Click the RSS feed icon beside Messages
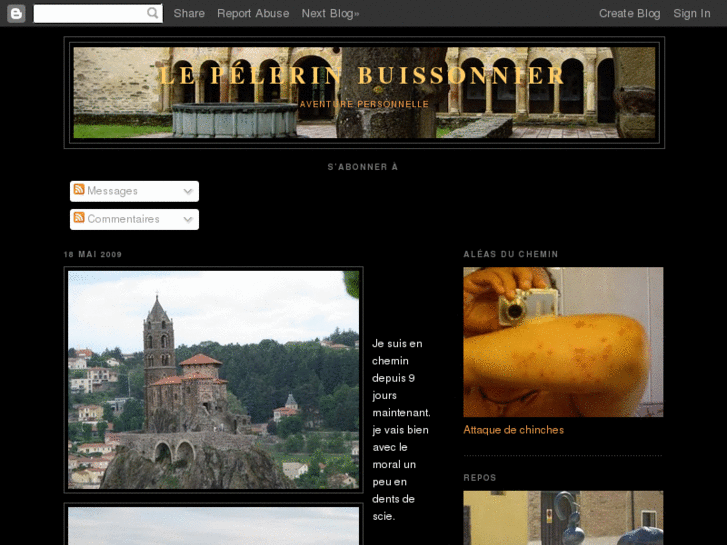Image resolution: width=727 pixels, height=545 pixels. point(79,189)
